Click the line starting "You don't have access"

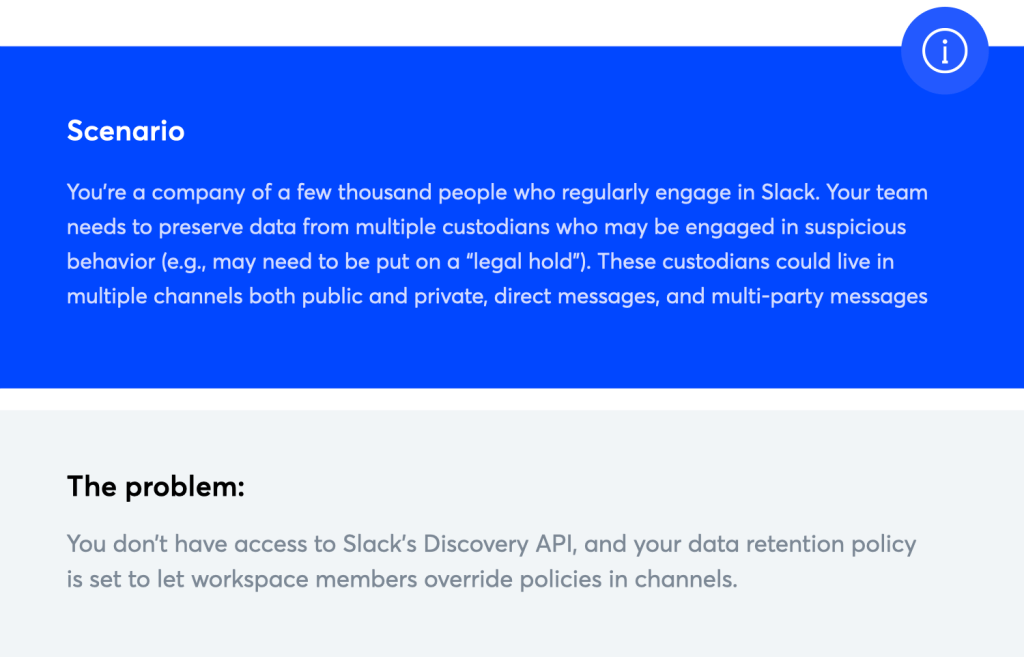pyautogui.click(x=492, y=544)
